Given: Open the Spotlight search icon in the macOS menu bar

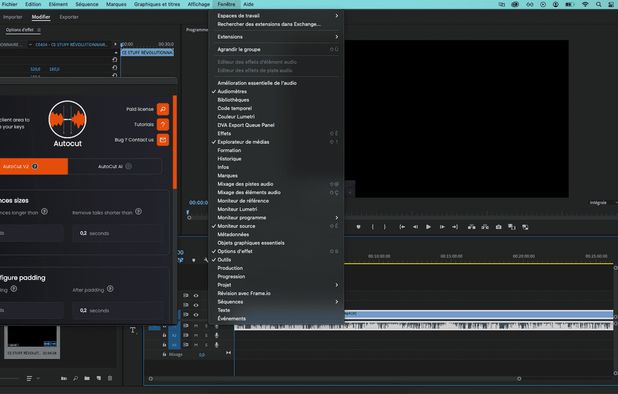Looking at the screenshot, I should click(599, 4).
